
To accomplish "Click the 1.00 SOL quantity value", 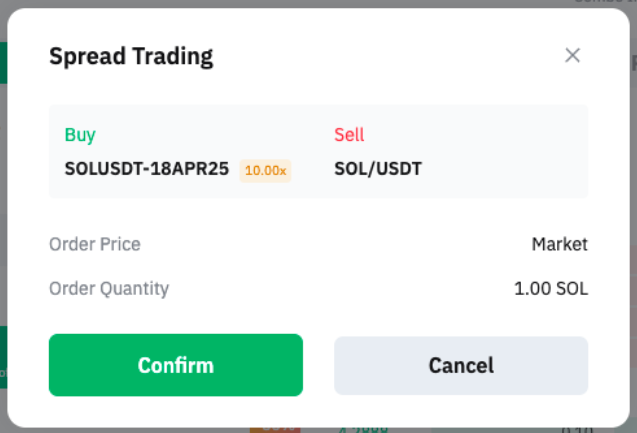I will (551, 289).
